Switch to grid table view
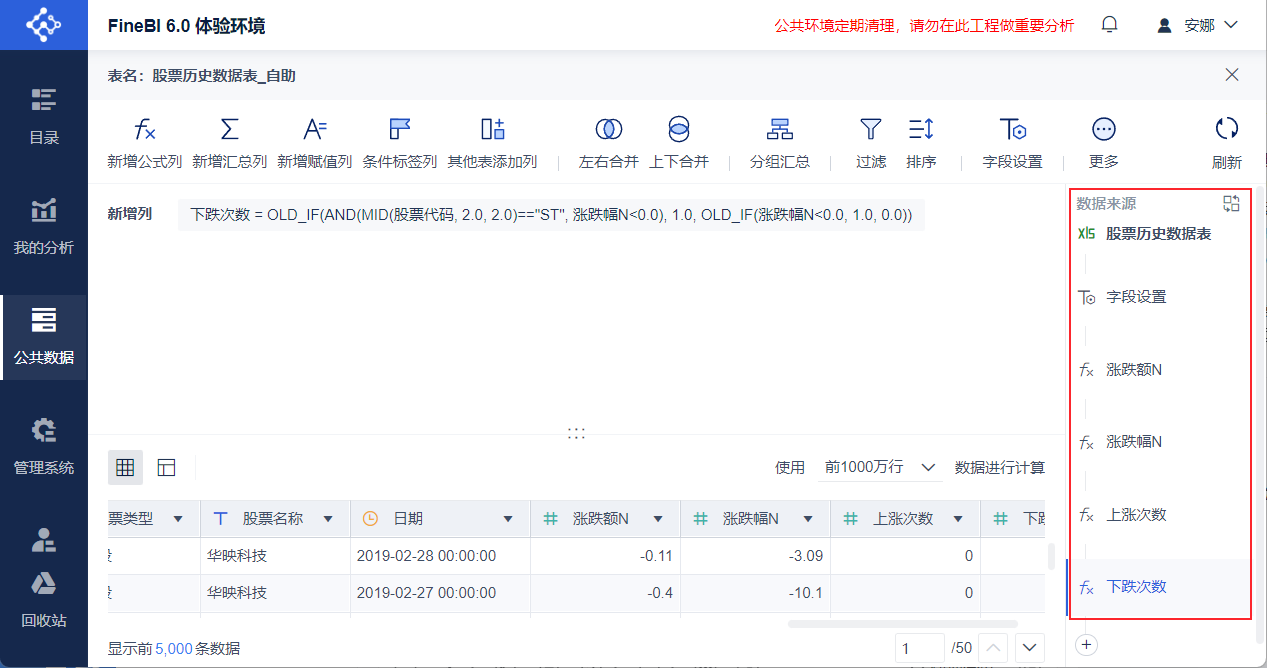Viewport: 1267px width, 668px height. [125, 467]
